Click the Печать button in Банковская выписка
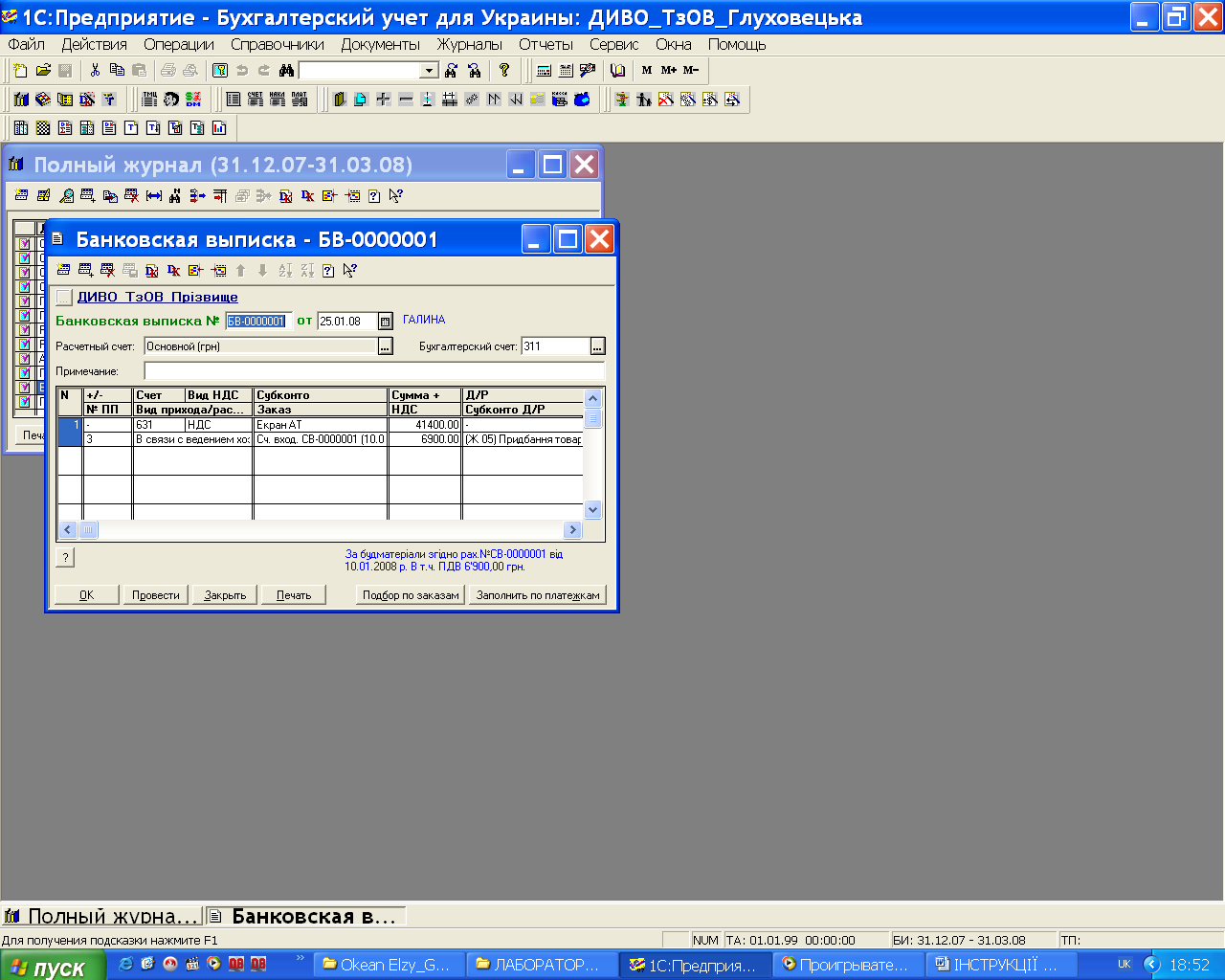 tap(294, 594)
